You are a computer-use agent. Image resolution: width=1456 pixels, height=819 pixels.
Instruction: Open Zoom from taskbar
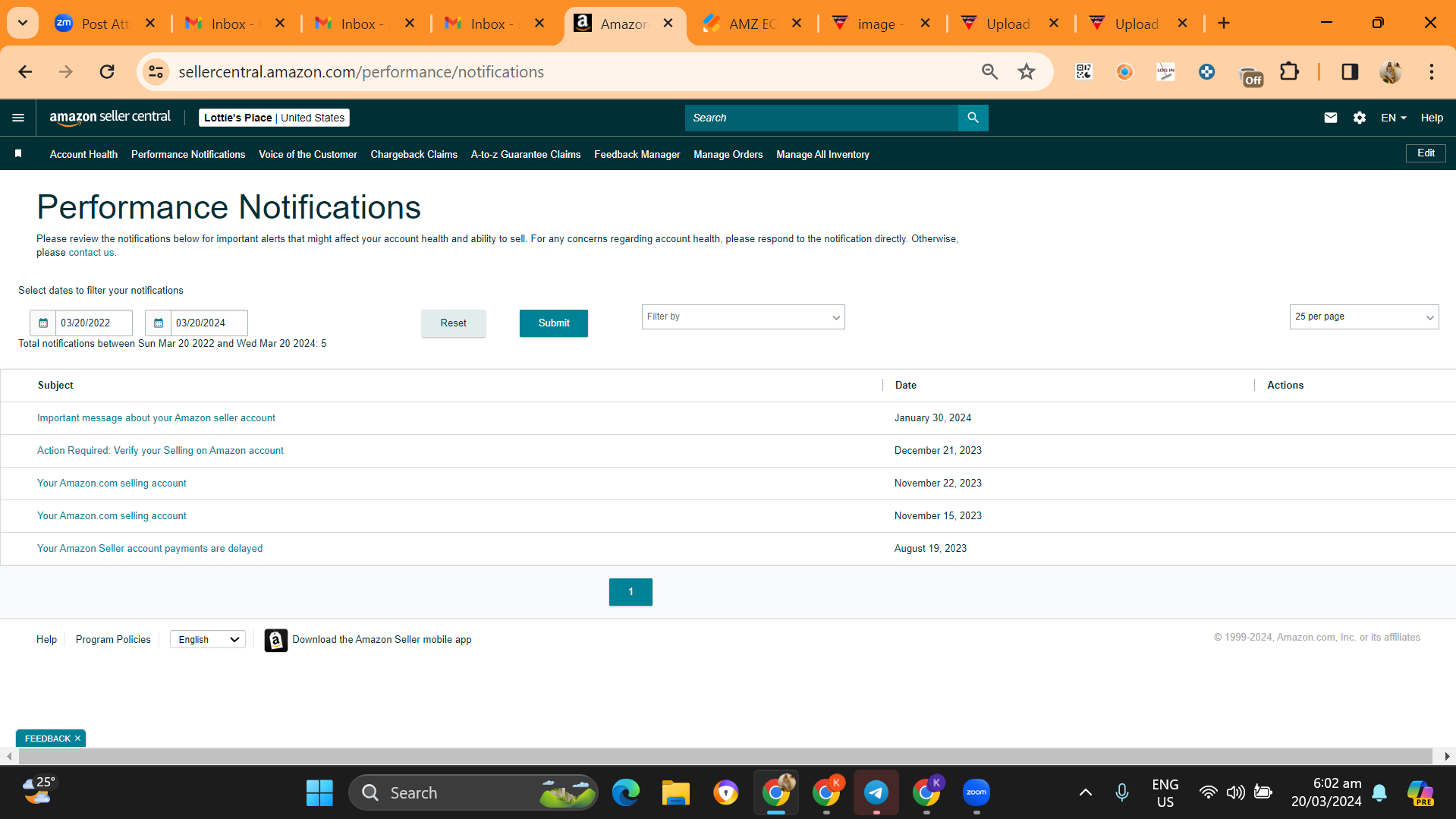point(976,792)
